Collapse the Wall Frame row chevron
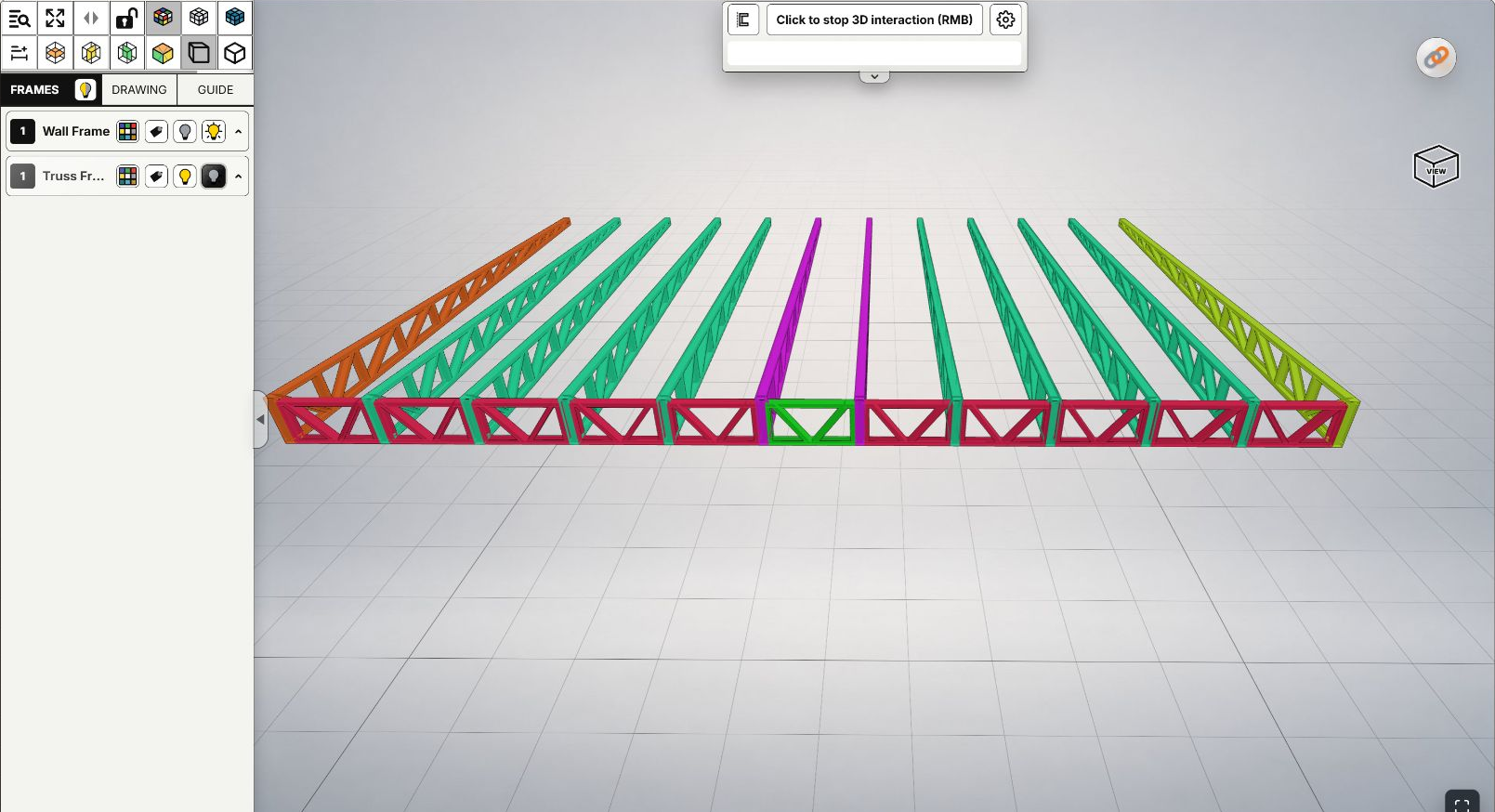Image resolution: width=1495 pixels, height=812 pixels. [239, 131]
